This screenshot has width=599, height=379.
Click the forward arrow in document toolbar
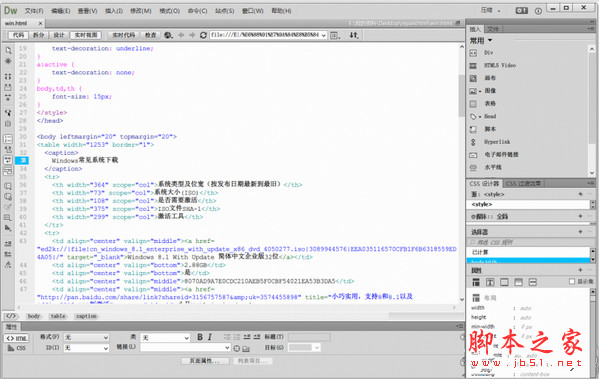point(192,35)
